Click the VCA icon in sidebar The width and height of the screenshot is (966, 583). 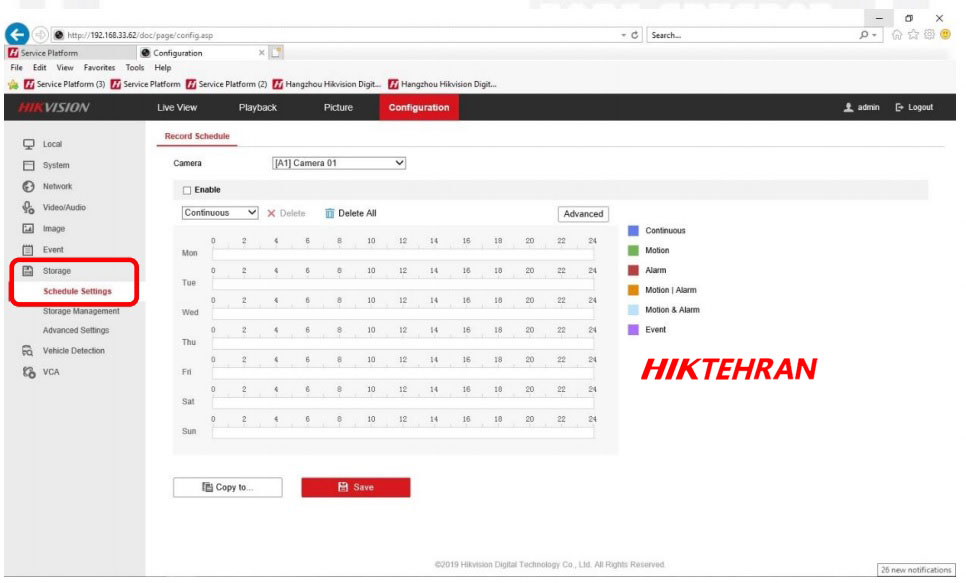coord(28,372)
